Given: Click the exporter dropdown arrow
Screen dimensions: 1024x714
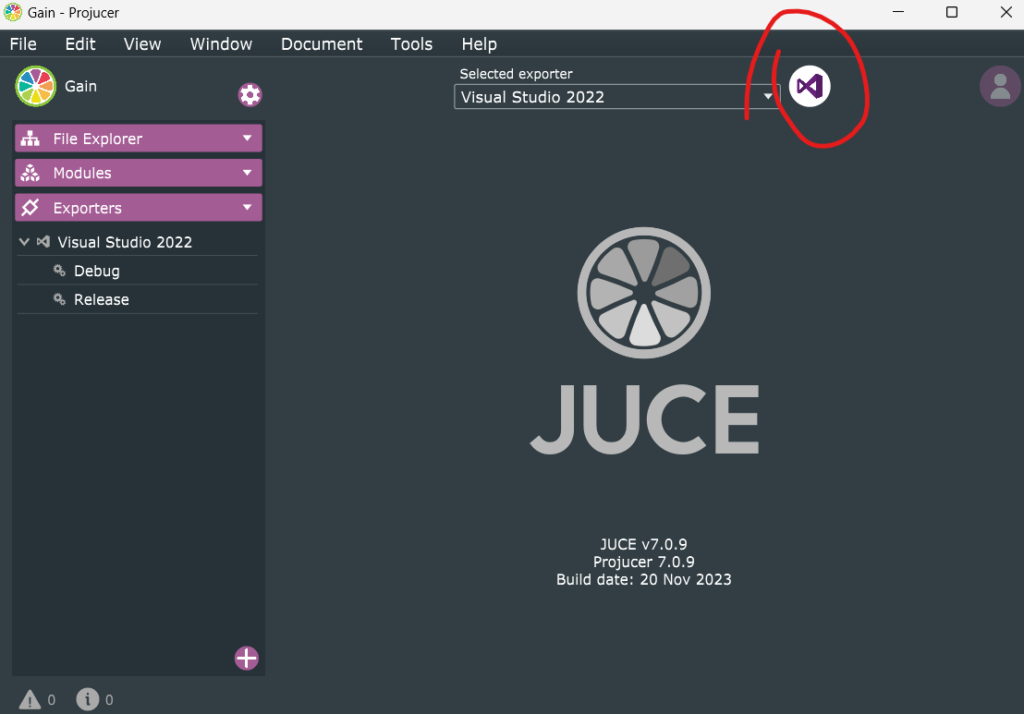Looking at the screenshot, I should (x=768, y=97).
